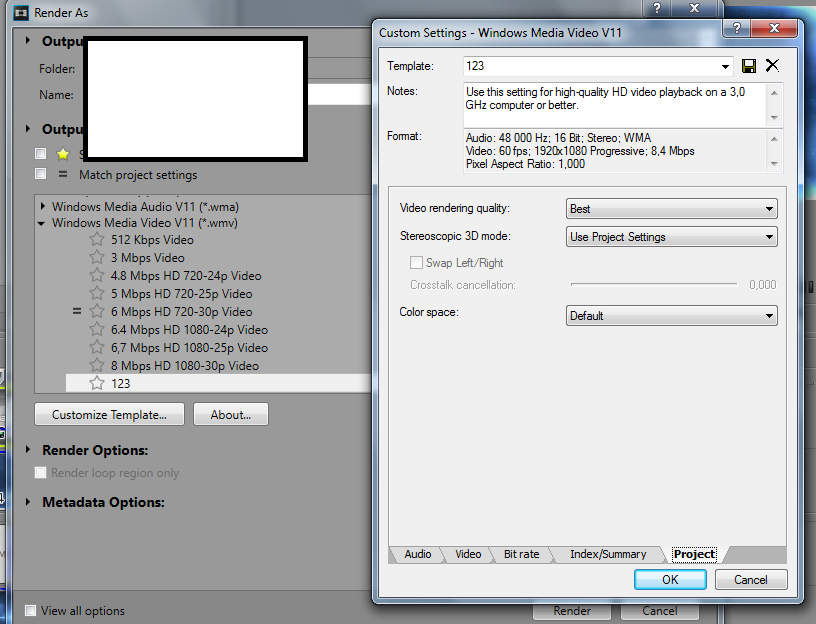Check the Render loop region only box
Viewport: 816px width, 624px height.
pos(40,473)
